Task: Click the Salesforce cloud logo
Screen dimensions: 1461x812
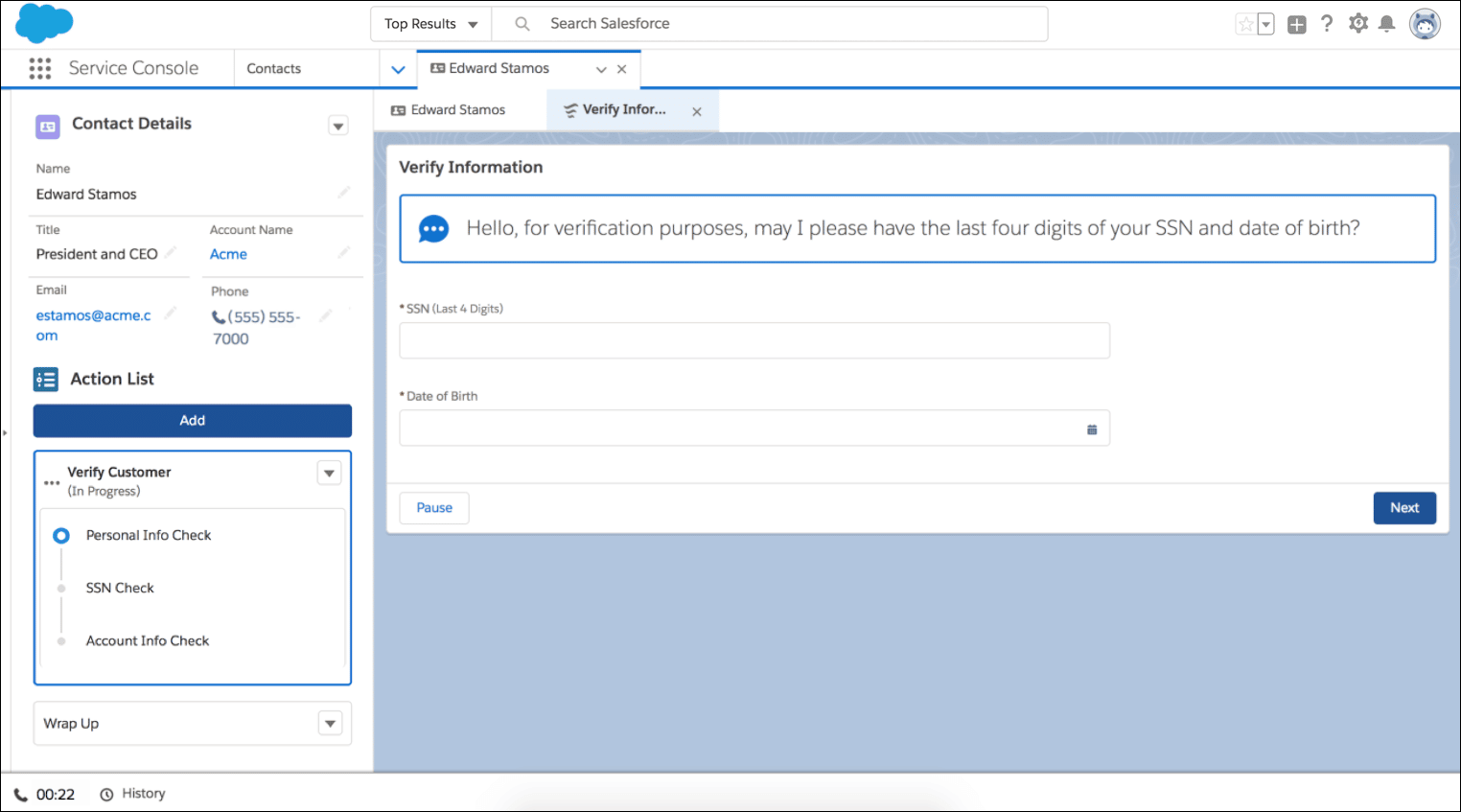Action: [44, 23]
